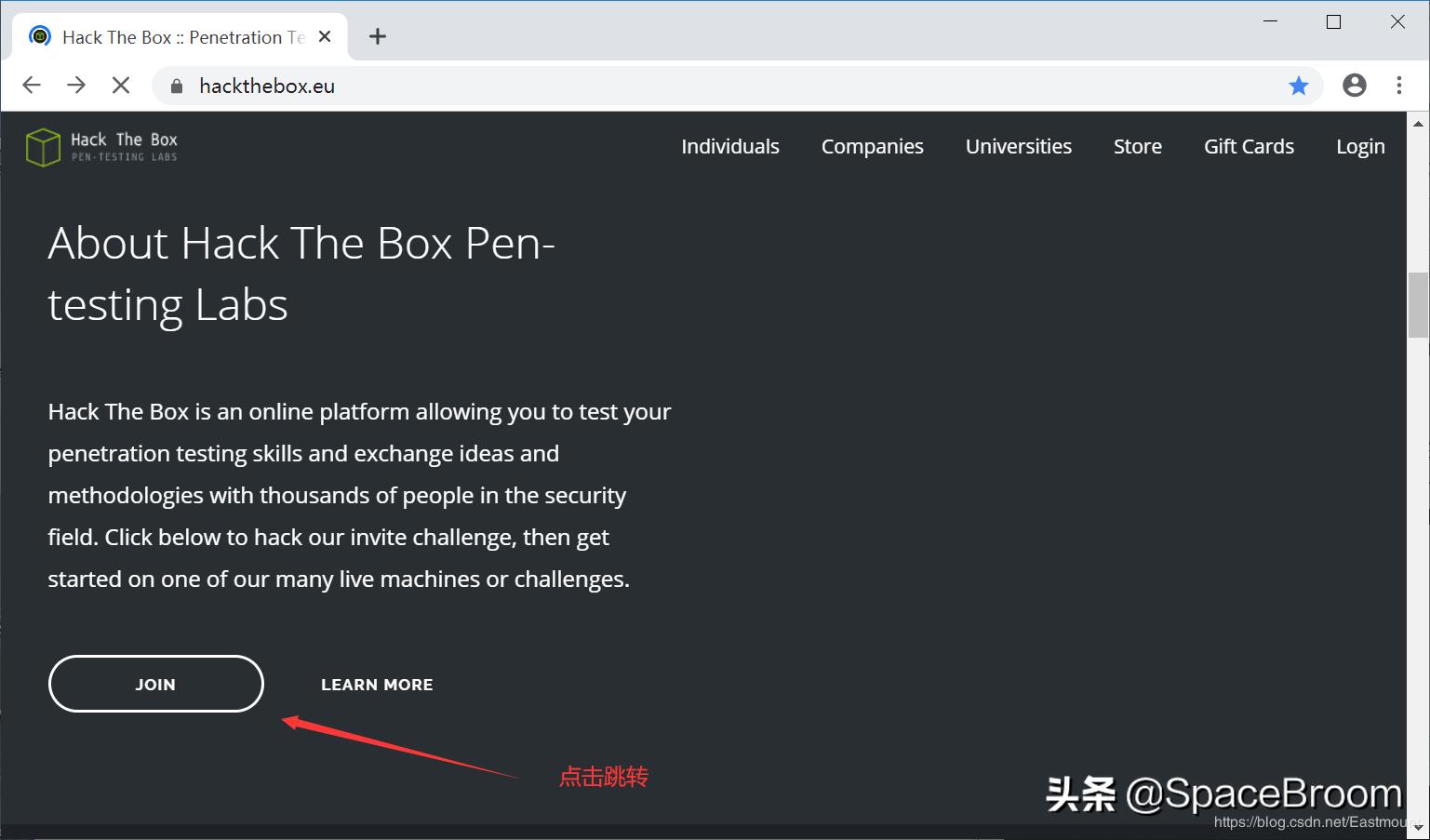
Task: Click the Login link
Action: pyautogui.click(x=1360, y=146)
